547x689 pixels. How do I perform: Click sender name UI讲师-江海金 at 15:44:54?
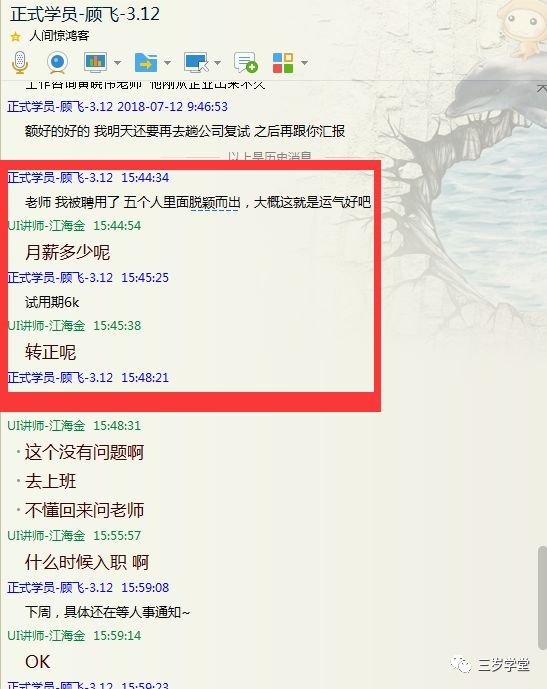(x=47, y=226)
